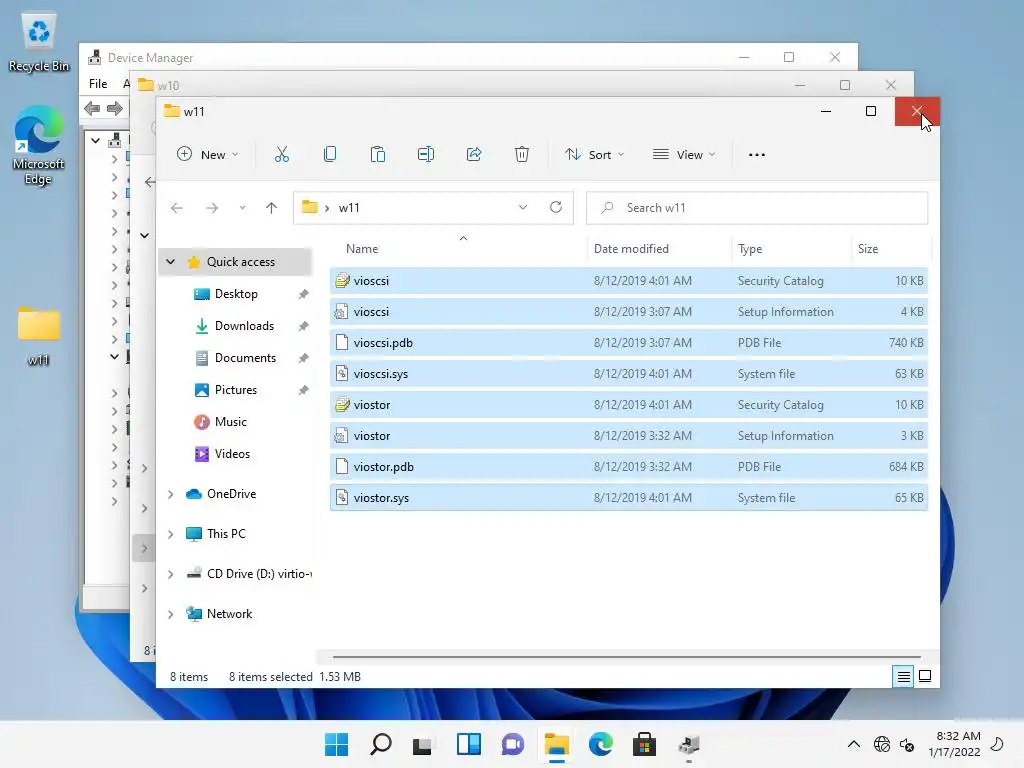Sort by the Name column header
The image size is (1024, 768).
click(x=362, y=249)
